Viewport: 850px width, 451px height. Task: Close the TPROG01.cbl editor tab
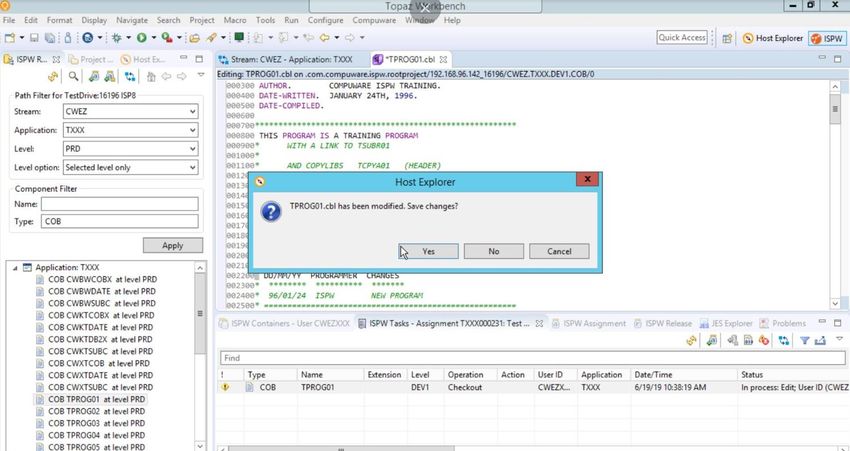443,60
